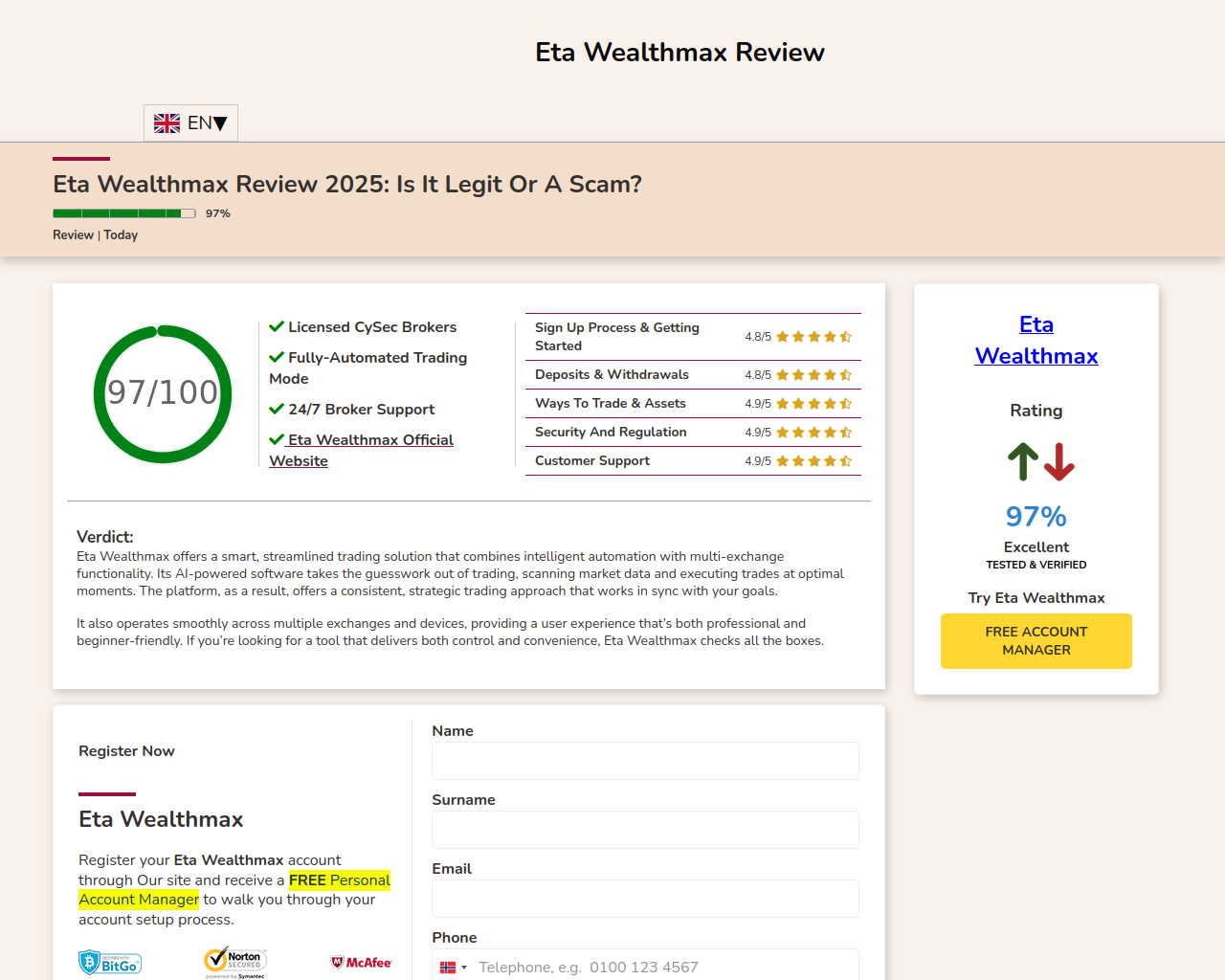Viewport: 1225px width, 980px height.
Task: Click the checkmark beside Licensed CySec Brokers
Action: (x=277, y=327)
